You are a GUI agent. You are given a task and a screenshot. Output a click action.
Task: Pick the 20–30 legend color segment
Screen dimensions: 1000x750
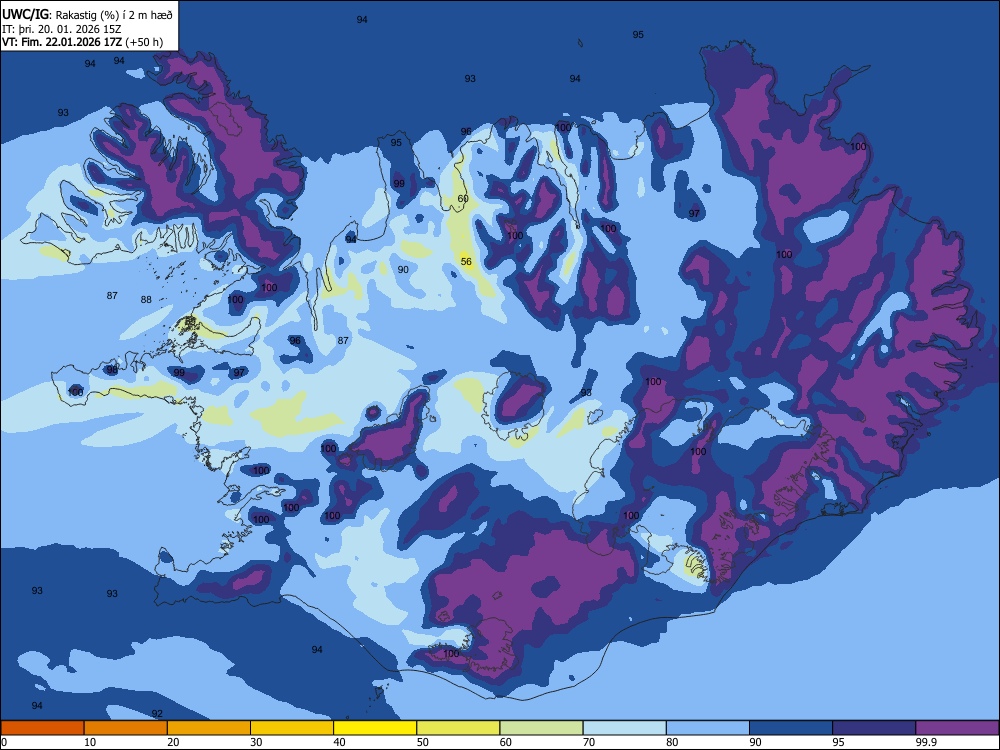pyautogui.click(x=209, y=728)
